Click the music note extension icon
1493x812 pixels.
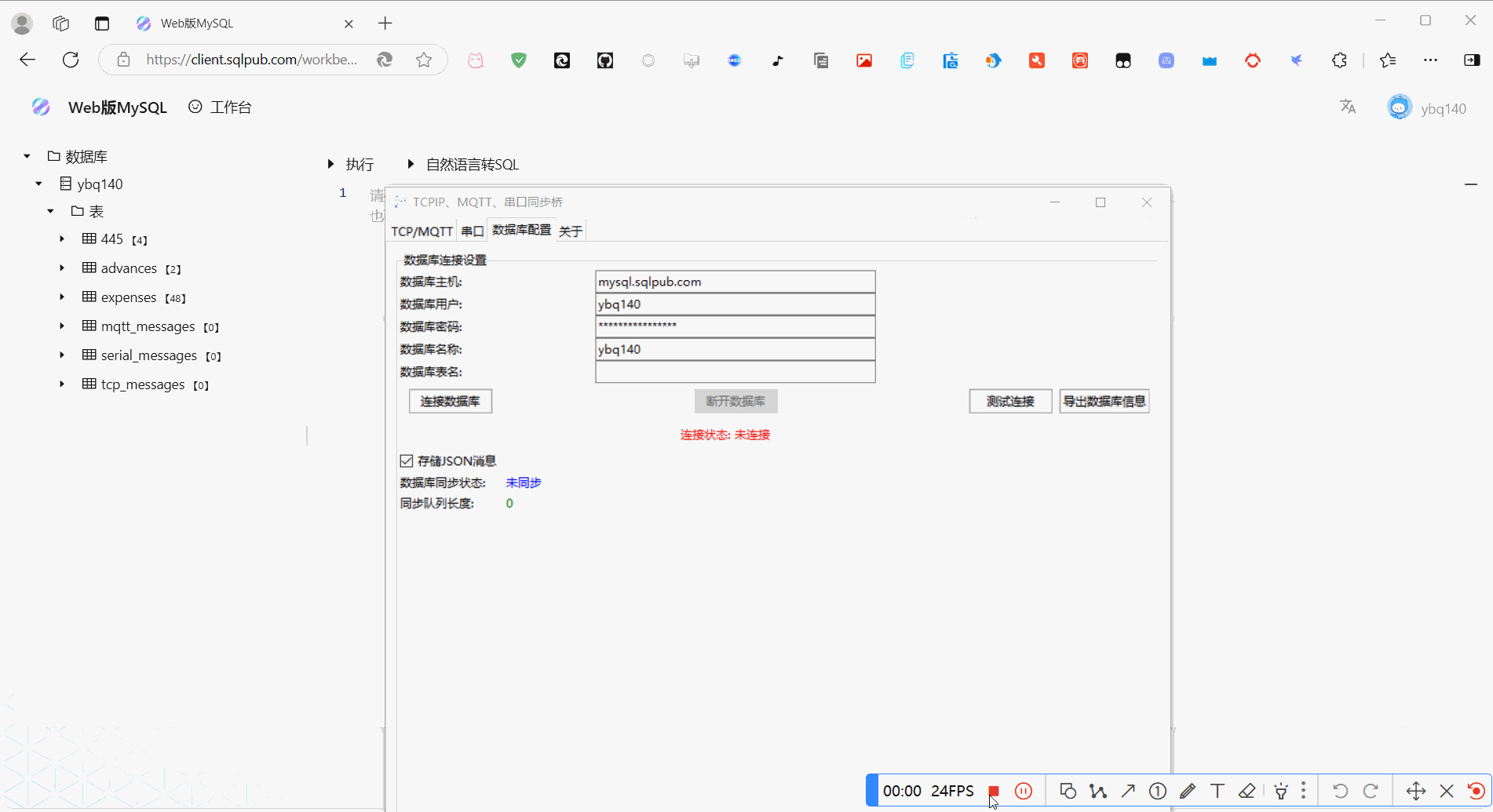[x=778, y=60]
